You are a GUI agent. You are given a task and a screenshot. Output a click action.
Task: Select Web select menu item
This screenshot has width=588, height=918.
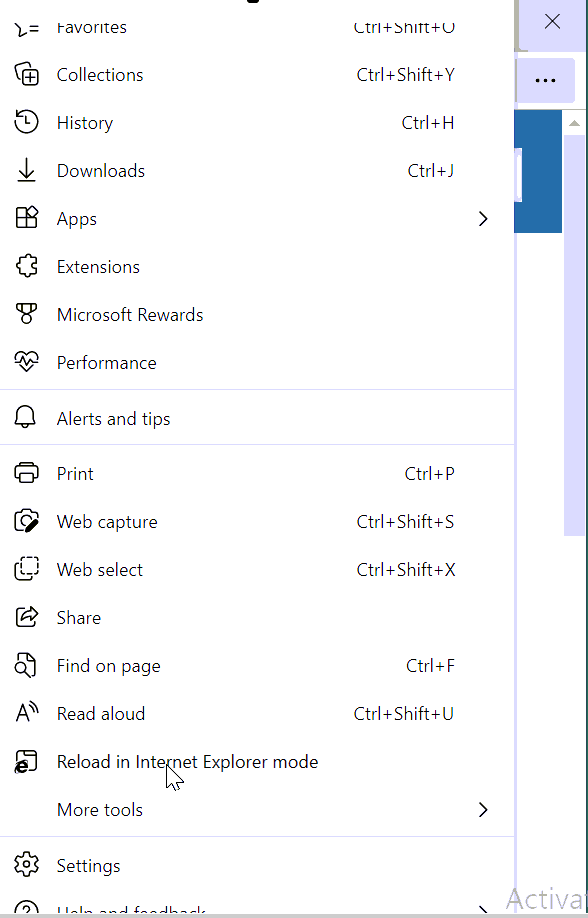pos(257,569)
